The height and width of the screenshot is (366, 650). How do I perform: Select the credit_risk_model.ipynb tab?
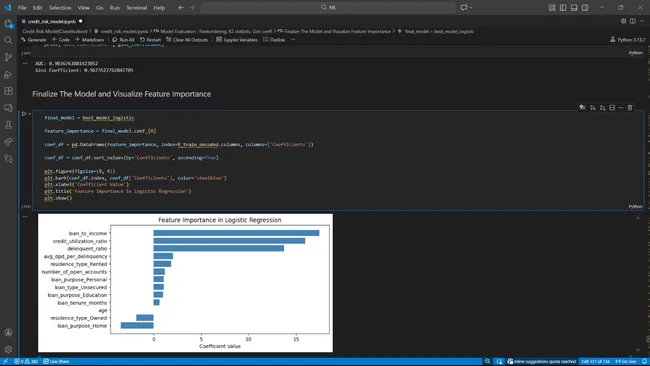coord(52,21)
